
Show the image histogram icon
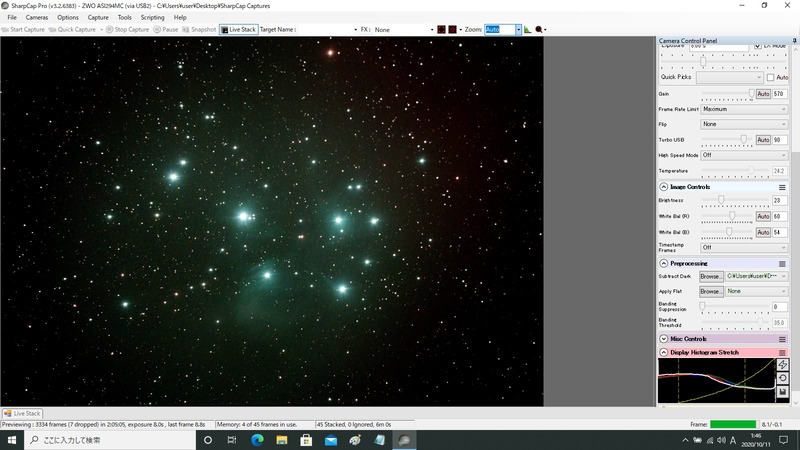point(528,30)
